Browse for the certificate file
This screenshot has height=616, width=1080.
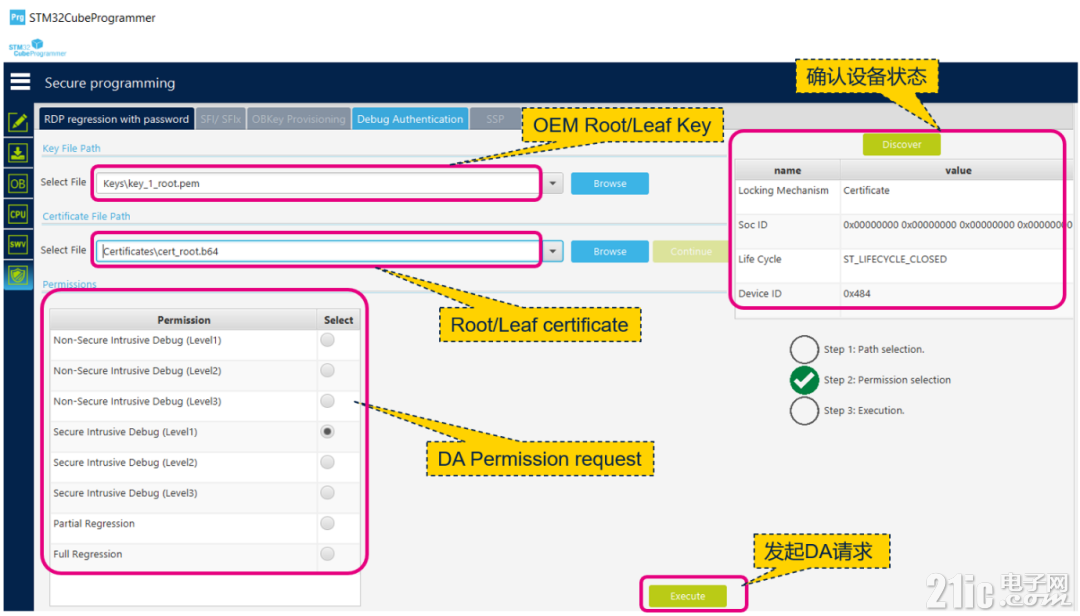click(x=610, y=251)
